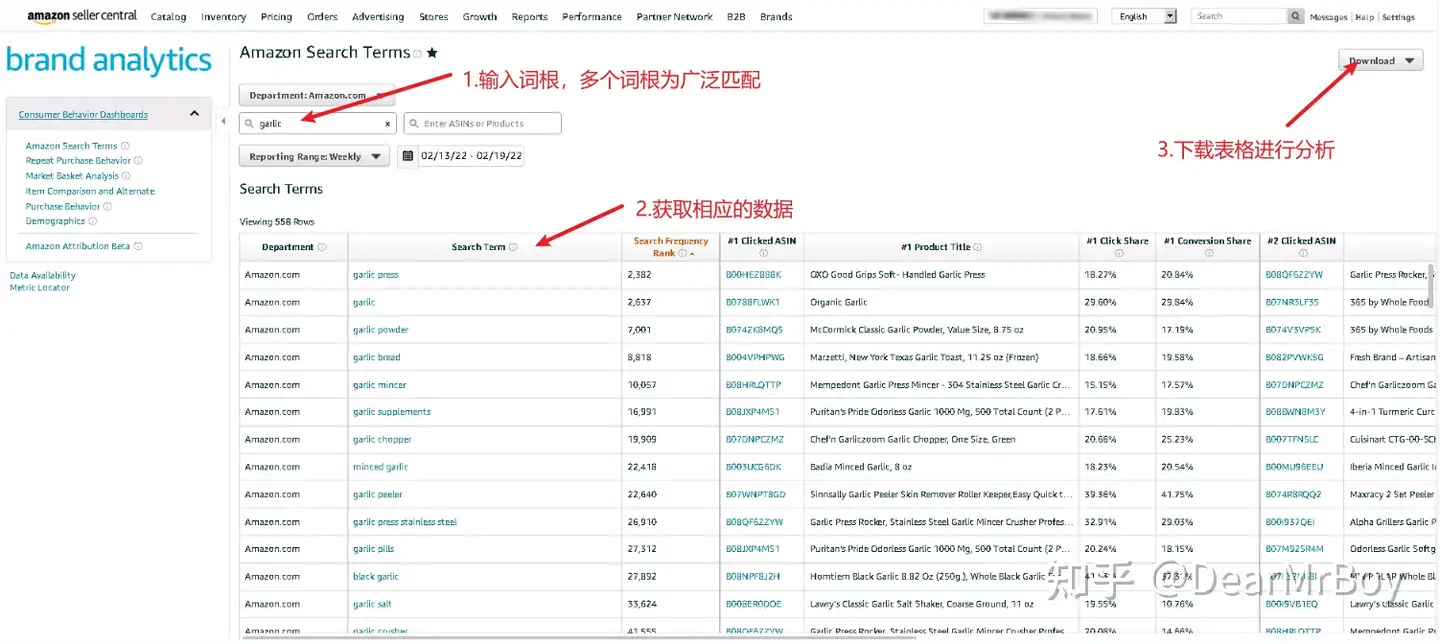Click info icon next to Purchase Behavior
1440x644 pixels.
tap(107, 206)
